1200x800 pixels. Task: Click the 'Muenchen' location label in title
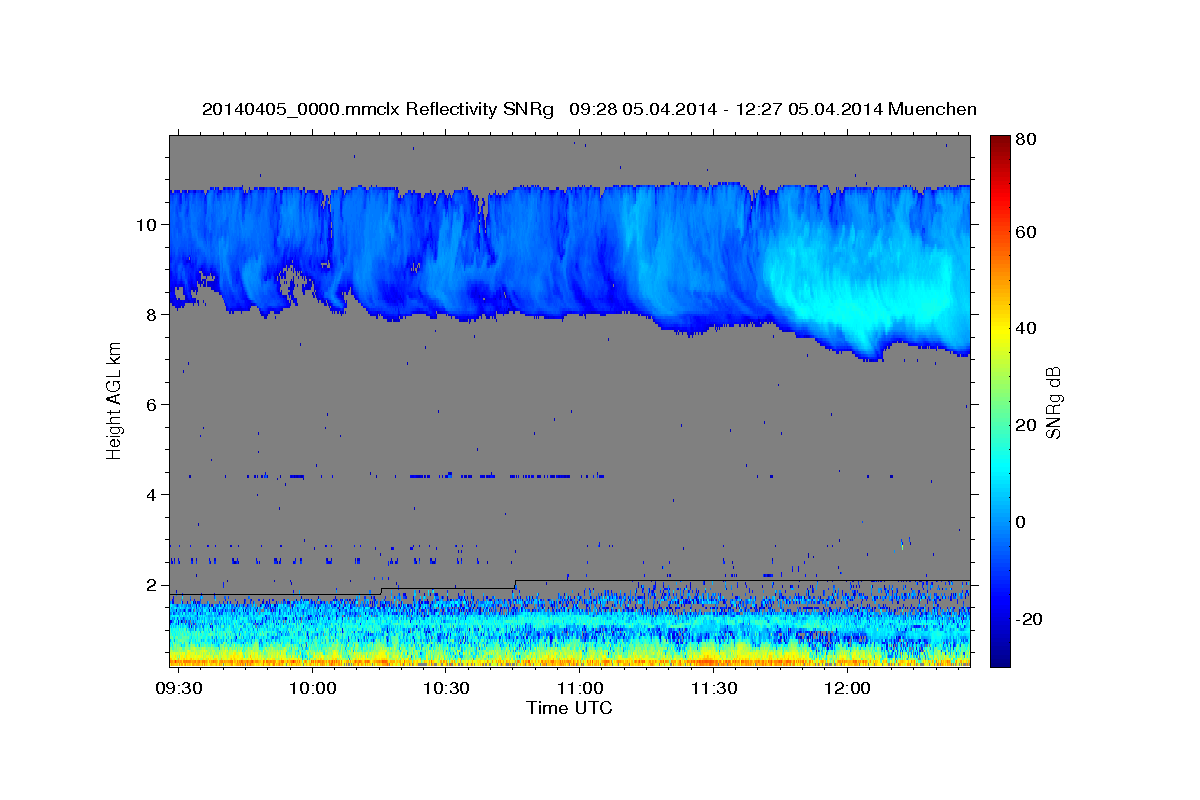click(x=932, y=109)
